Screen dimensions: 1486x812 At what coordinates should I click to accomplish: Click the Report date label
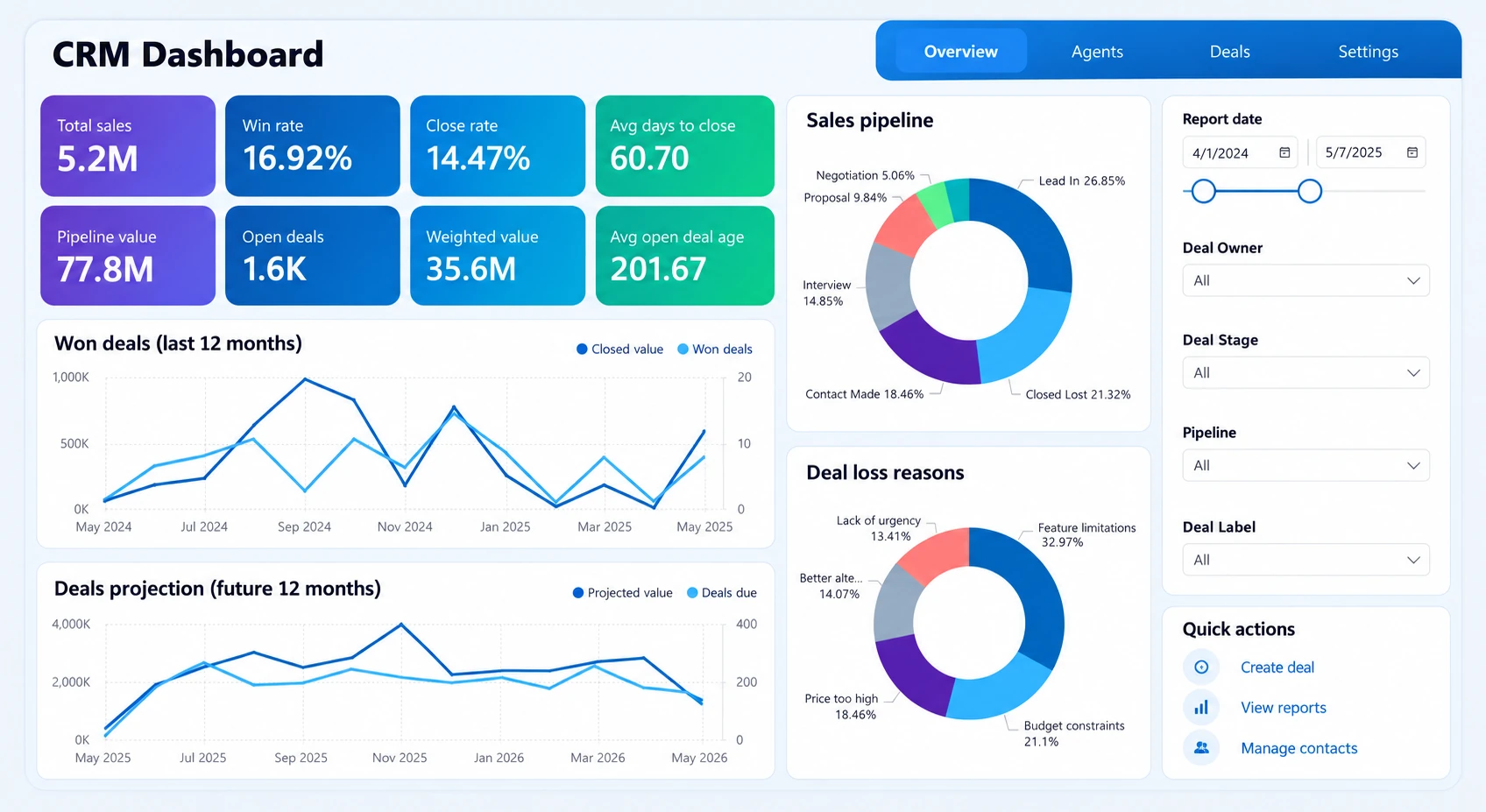pos(1221,119)
